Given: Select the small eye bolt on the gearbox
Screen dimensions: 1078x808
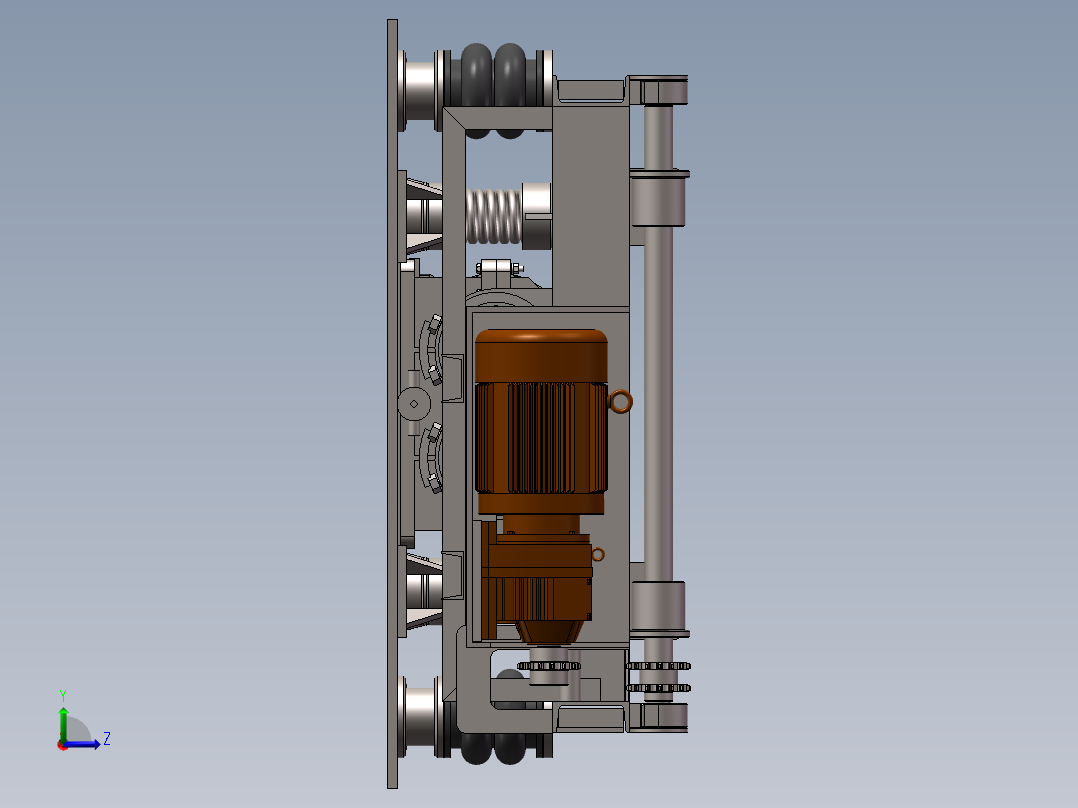Looking at the screenshot, I should pos(597,554).
